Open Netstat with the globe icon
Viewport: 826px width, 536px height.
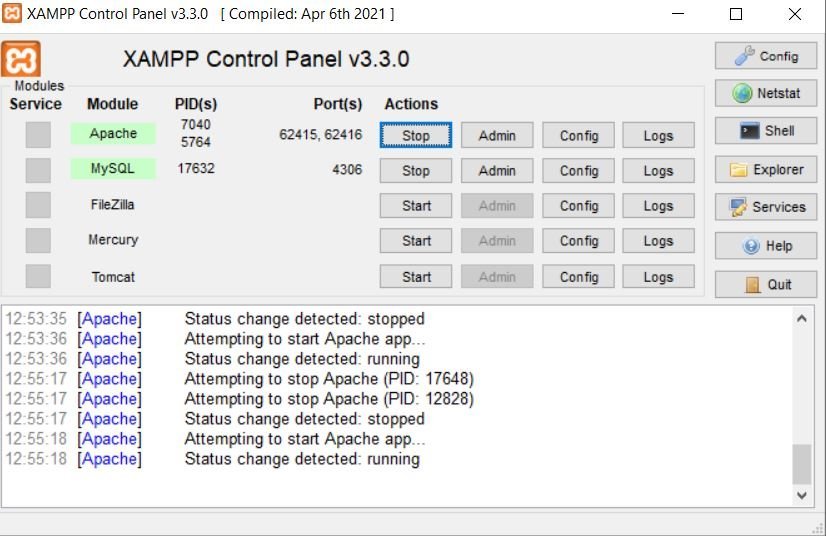point(766,93)
